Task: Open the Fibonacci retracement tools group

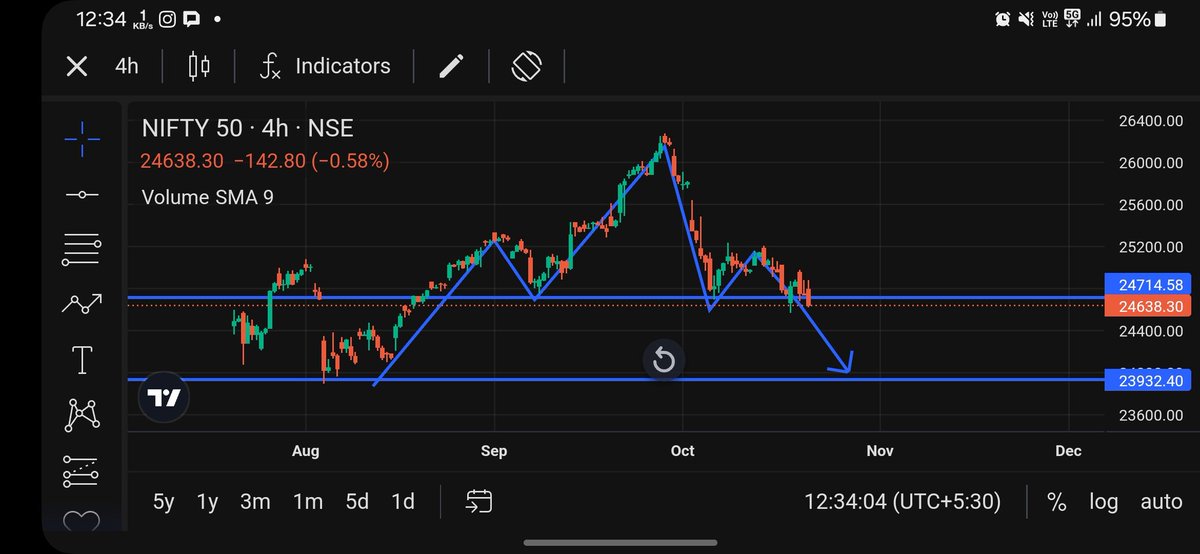Action: coord(82,250)
